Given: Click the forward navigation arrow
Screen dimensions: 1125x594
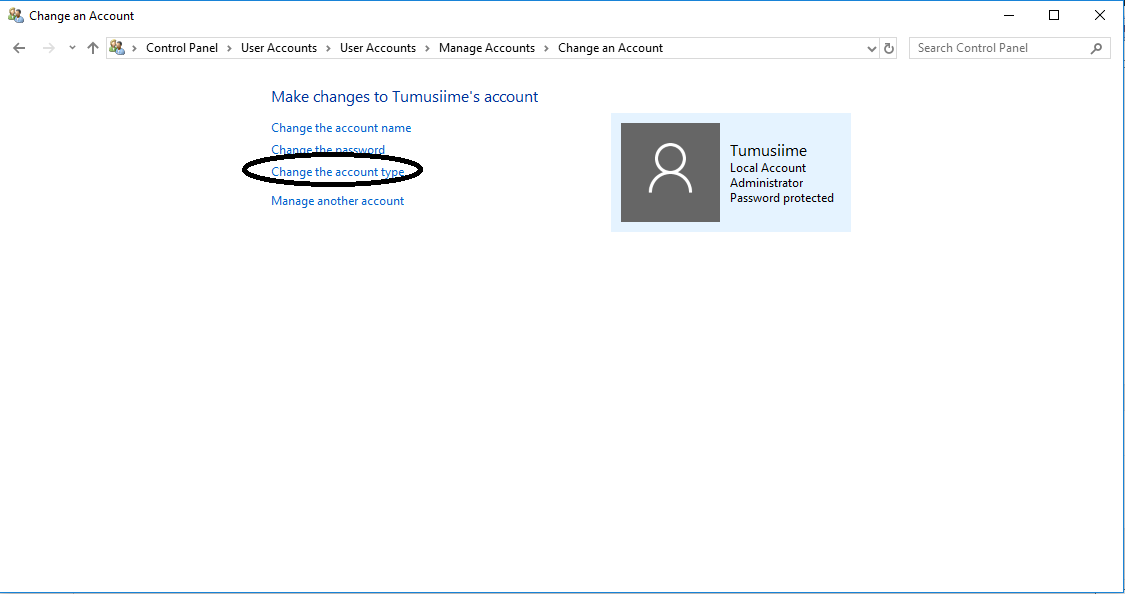Looking at the screenshot, I should pos(47,47).
